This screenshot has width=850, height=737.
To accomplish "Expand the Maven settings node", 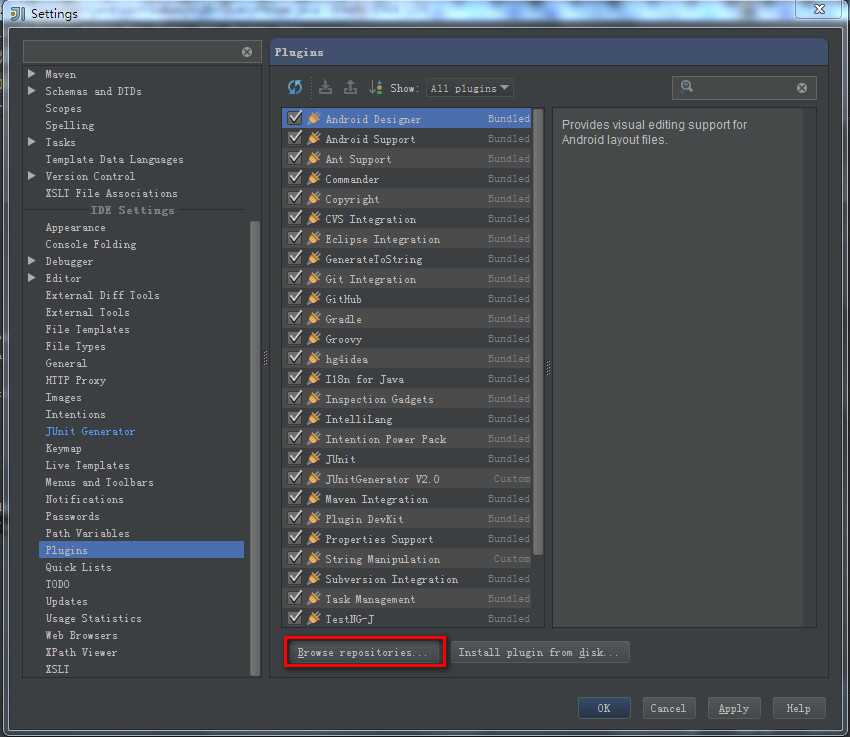I will (x=31, y=74).
